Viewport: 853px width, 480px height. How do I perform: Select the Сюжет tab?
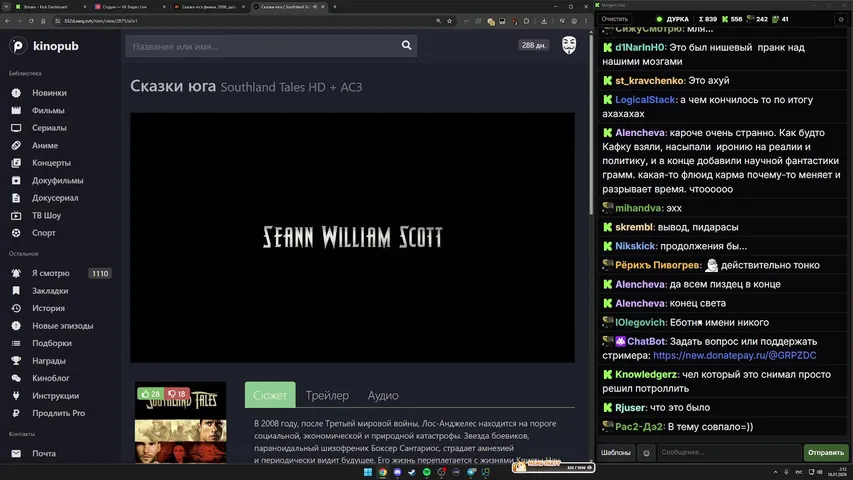[x=270, y=395]
